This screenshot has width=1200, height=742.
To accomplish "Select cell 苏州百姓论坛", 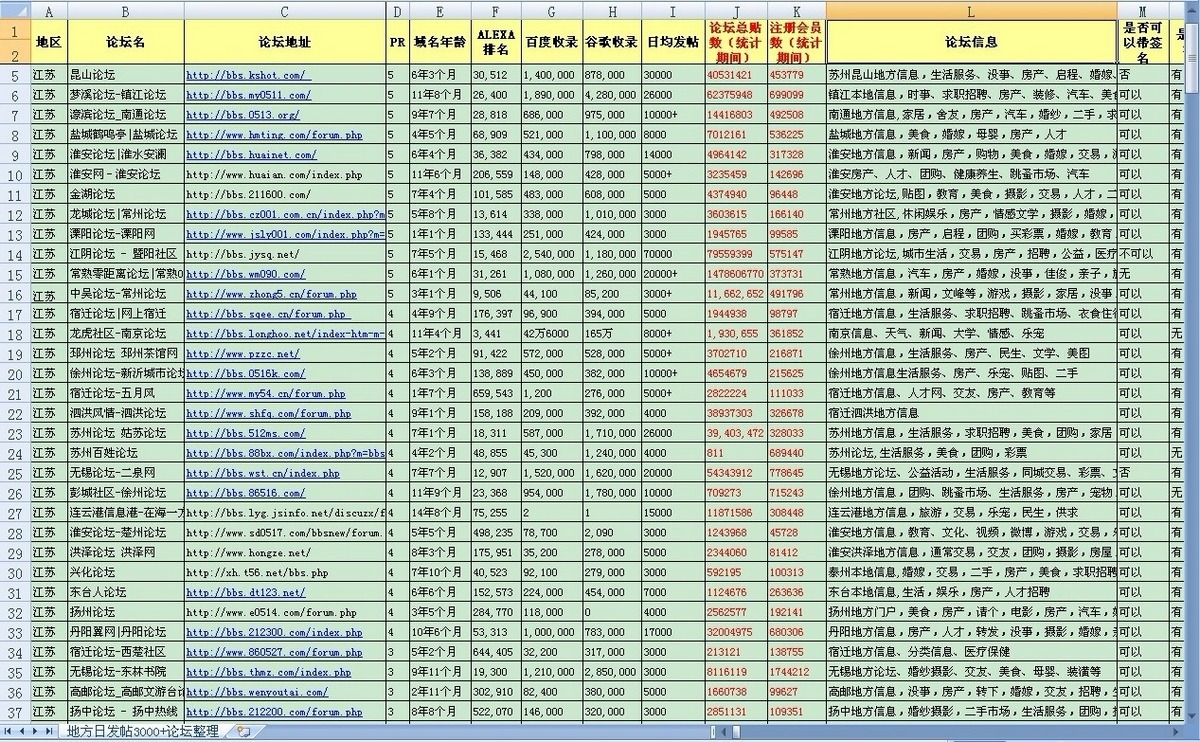I will point(125,453).
